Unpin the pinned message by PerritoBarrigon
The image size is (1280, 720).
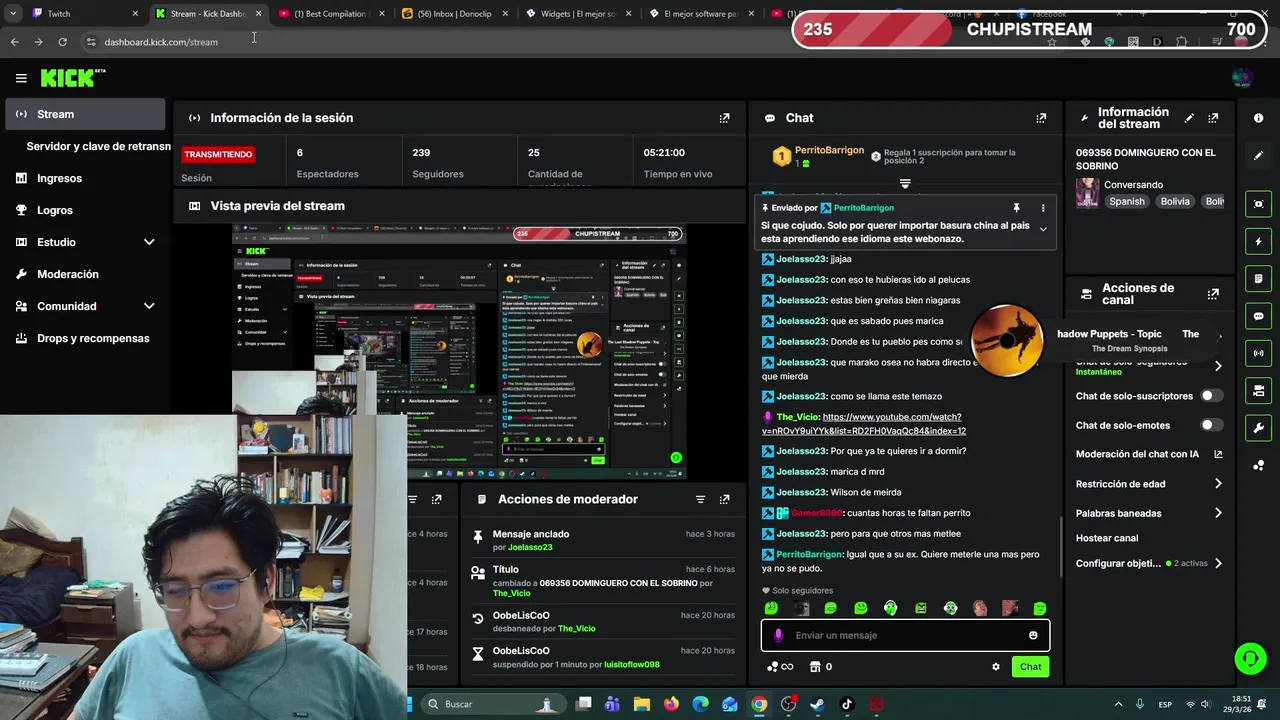(x=1016, y=208)
